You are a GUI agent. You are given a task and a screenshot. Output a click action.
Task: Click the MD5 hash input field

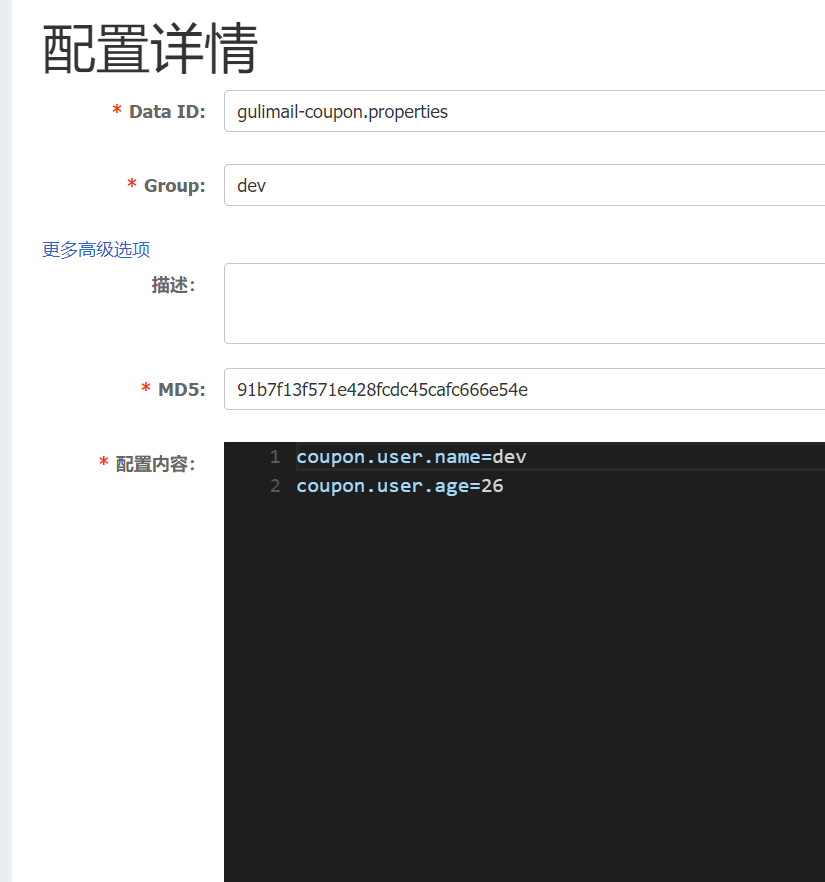click(524, 389)
